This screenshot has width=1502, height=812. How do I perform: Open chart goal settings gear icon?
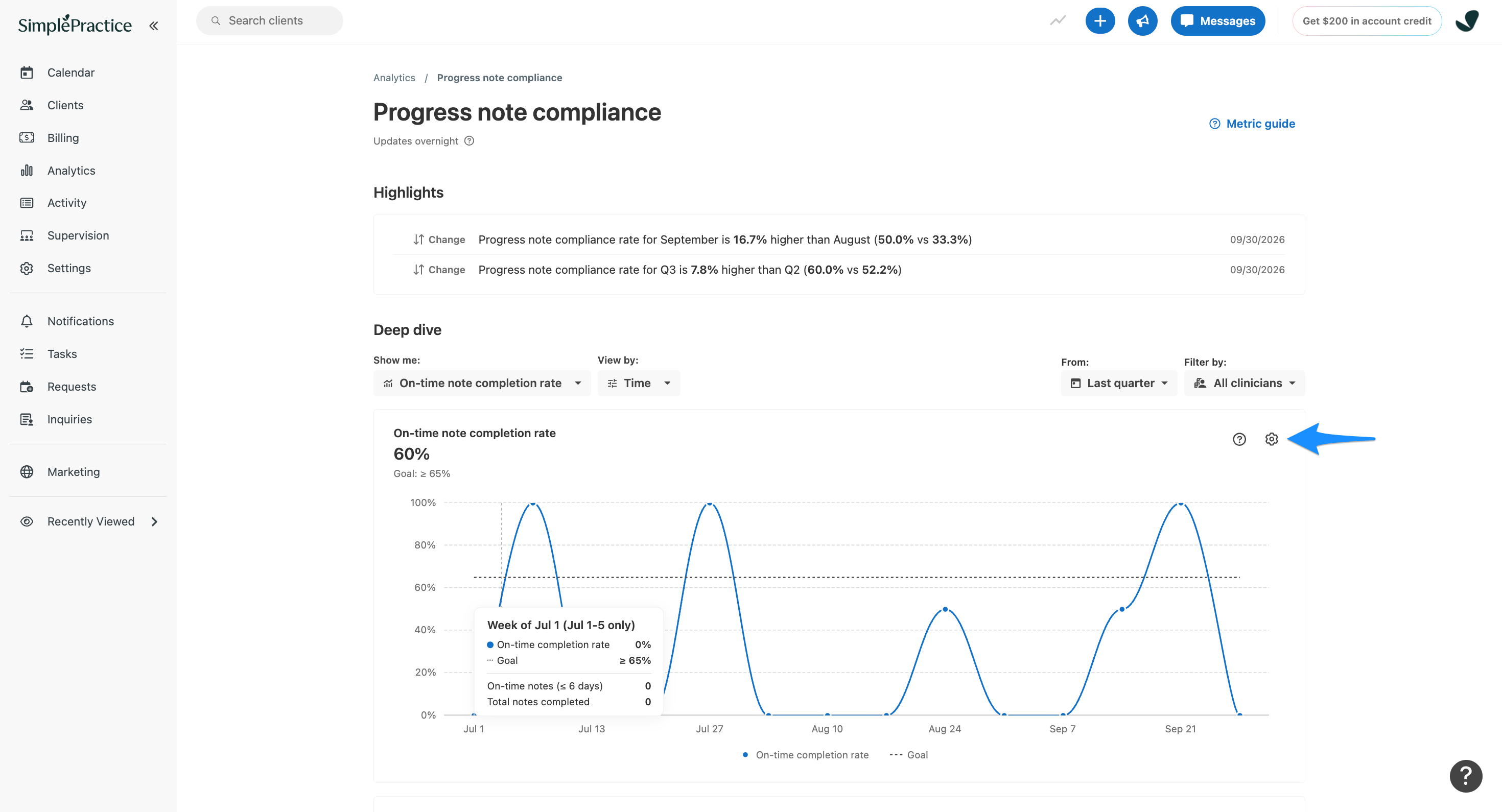(x=1271, y=439)
